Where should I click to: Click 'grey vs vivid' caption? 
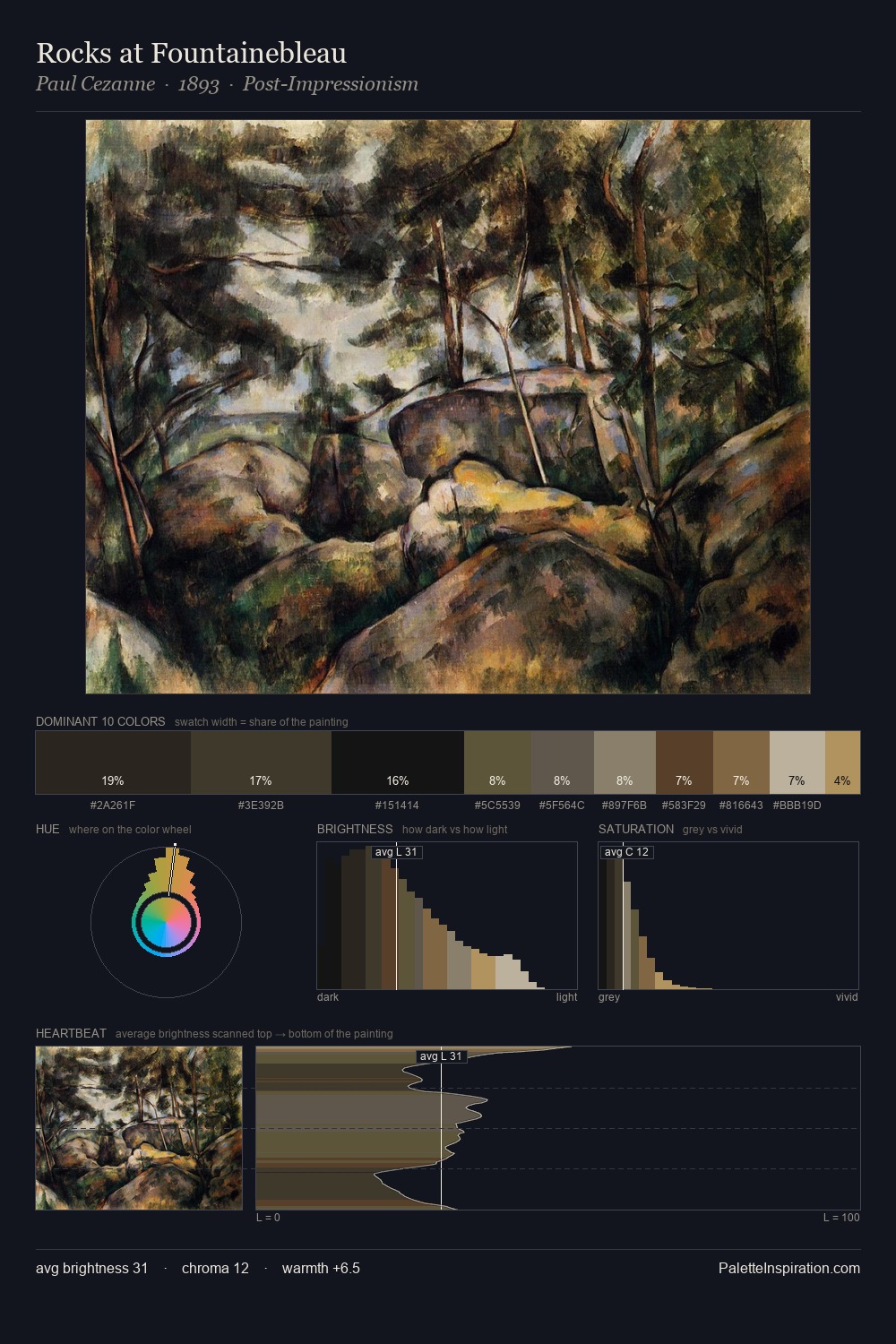point(712,830)
